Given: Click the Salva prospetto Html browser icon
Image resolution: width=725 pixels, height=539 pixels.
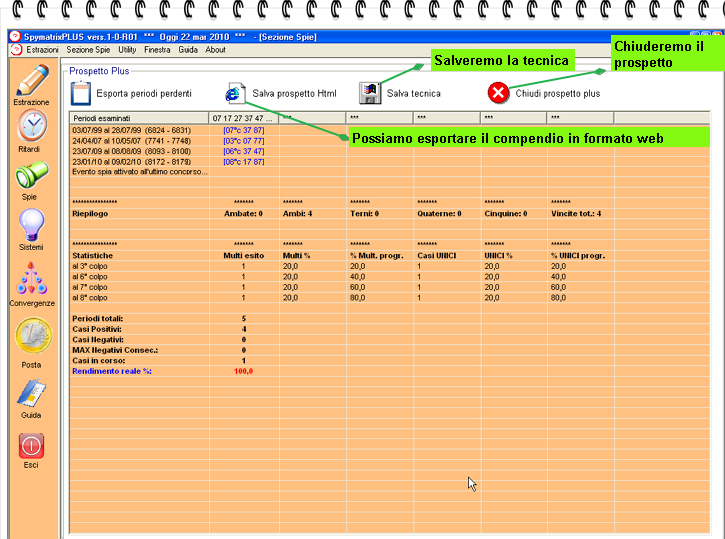Looking at the screenshot, I should (235, 92).
